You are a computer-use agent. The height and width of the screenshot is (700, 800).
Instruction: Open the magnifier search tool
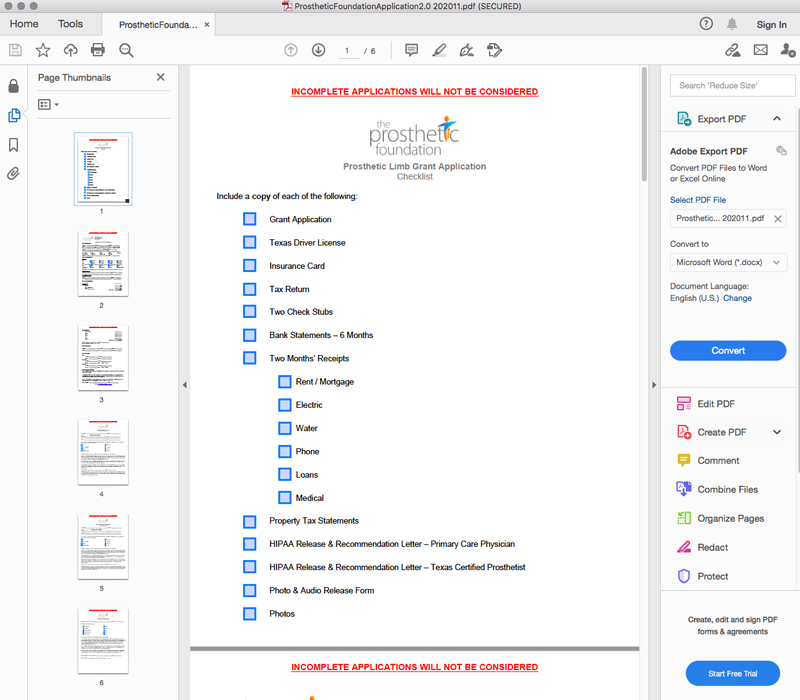[126, 50]
